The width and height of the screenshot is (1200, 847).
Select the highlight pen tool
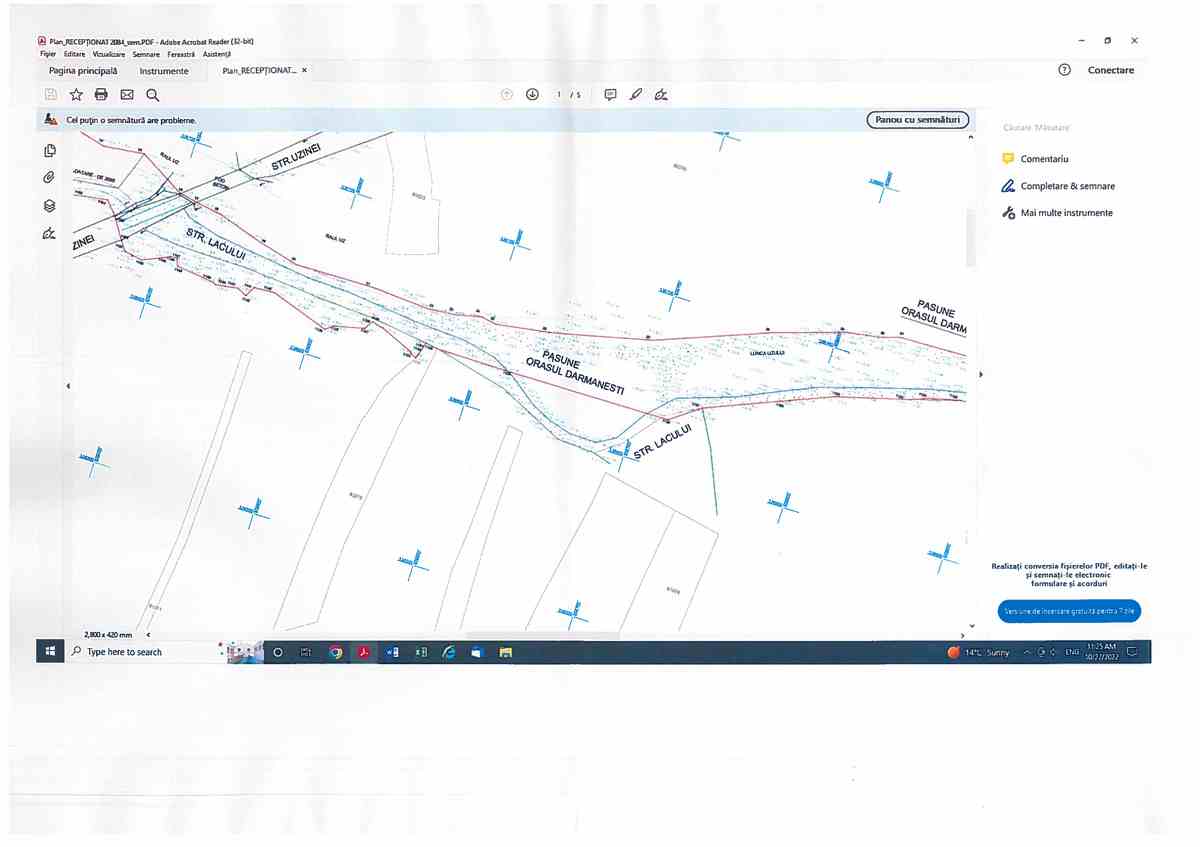pos(635,95)
